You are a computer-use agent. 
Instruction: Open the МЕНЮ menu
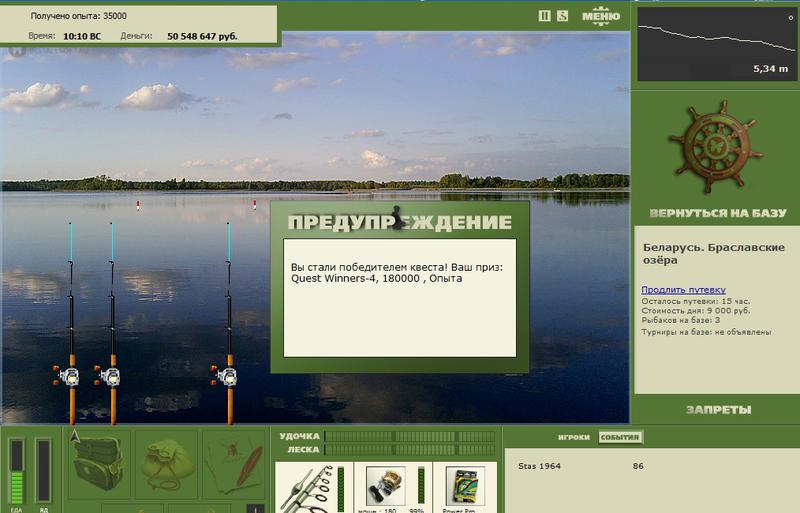(x=601, y=16)
